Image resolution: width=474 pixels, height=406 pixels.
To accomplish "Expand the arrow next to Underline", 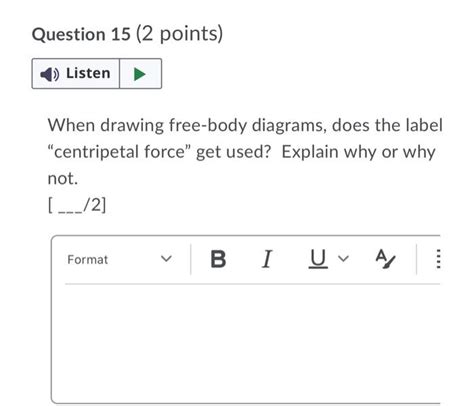I will click(343, 258).
